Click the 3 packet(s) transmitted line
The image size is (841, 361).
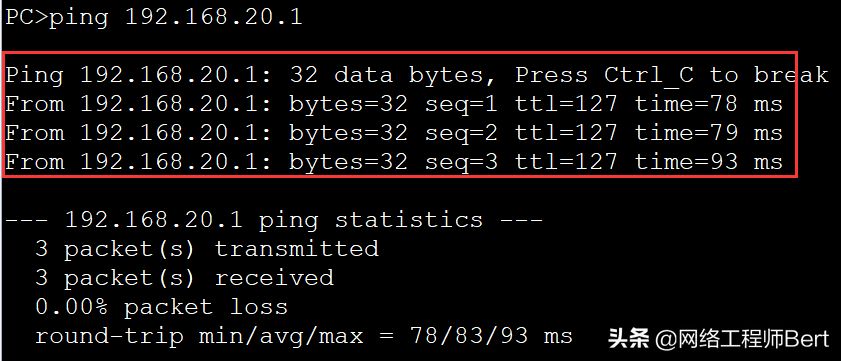(207, 249)
